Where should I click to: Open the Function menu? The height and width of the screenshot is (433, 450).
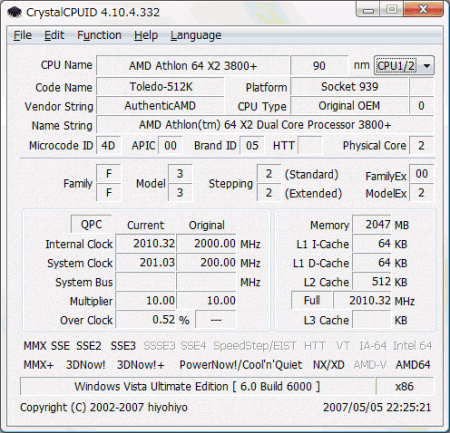coord(99,35)
